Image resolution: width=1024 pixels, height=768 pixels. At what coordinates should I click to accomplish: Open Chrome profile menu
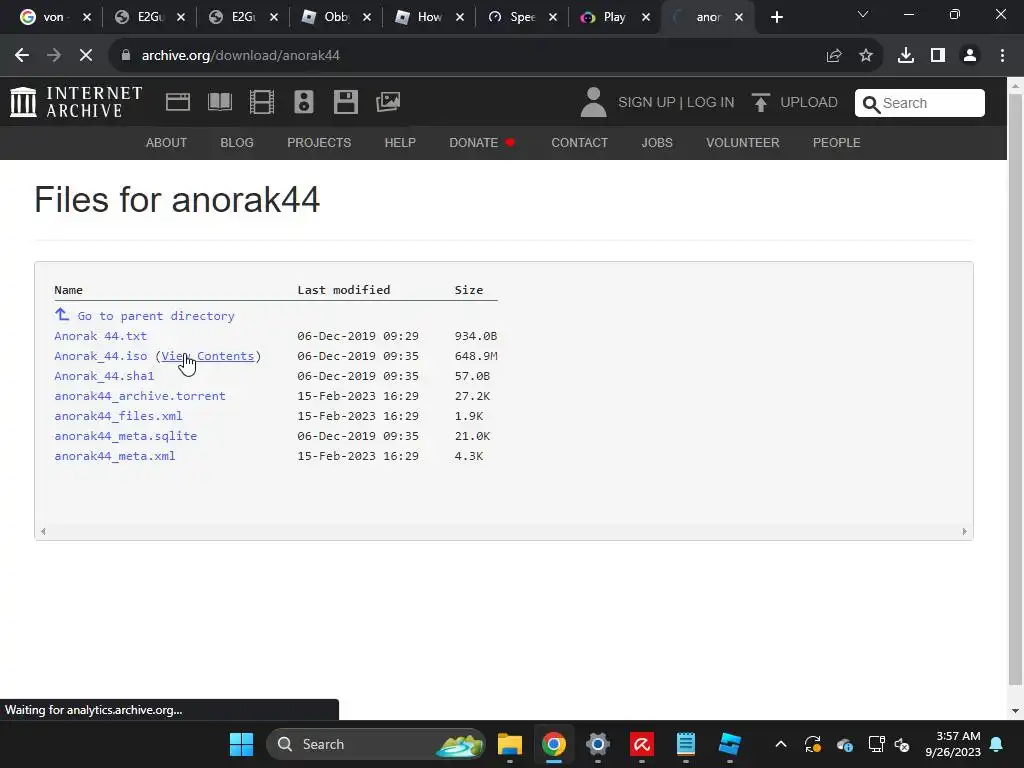pos(970,56)
